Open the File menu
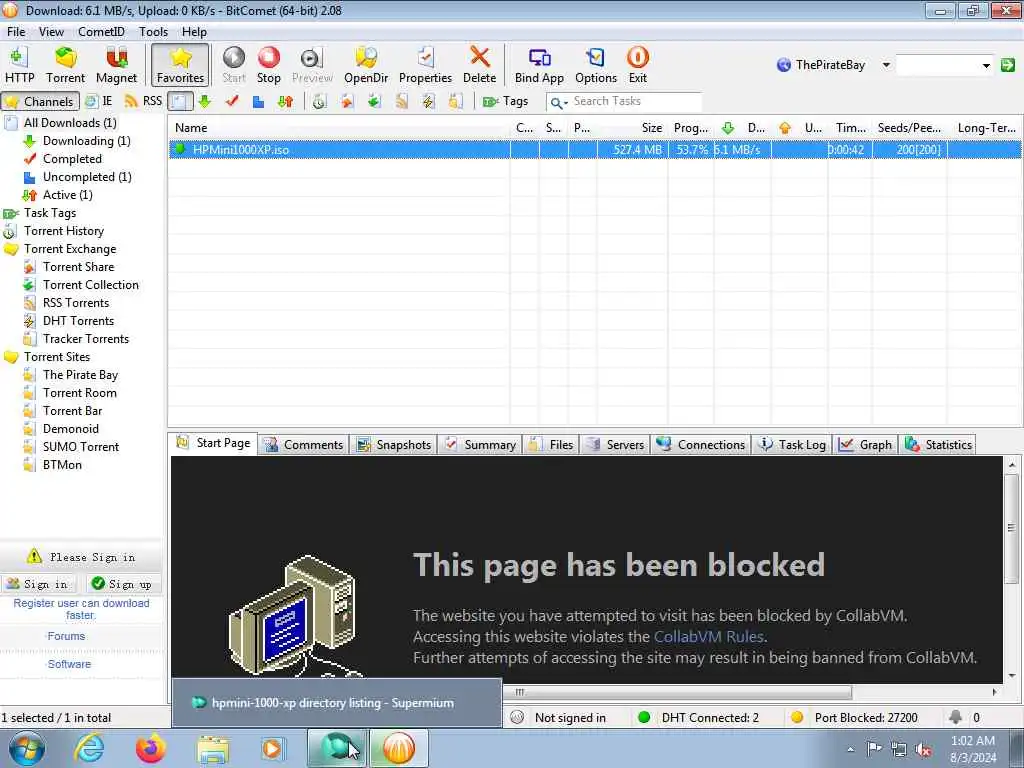Screen dimensions: 1024x768 click(x=16, y=31)
